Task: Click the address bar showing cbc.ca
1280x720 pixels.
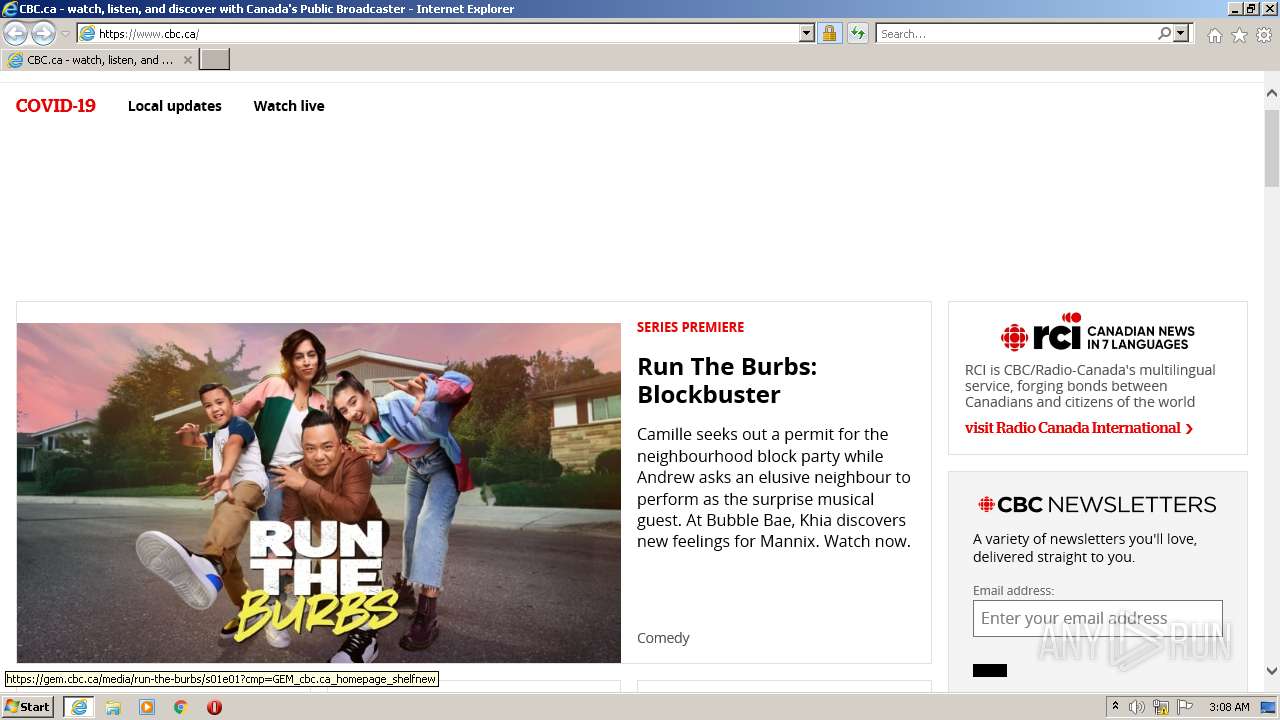Action: click(437, 33)
